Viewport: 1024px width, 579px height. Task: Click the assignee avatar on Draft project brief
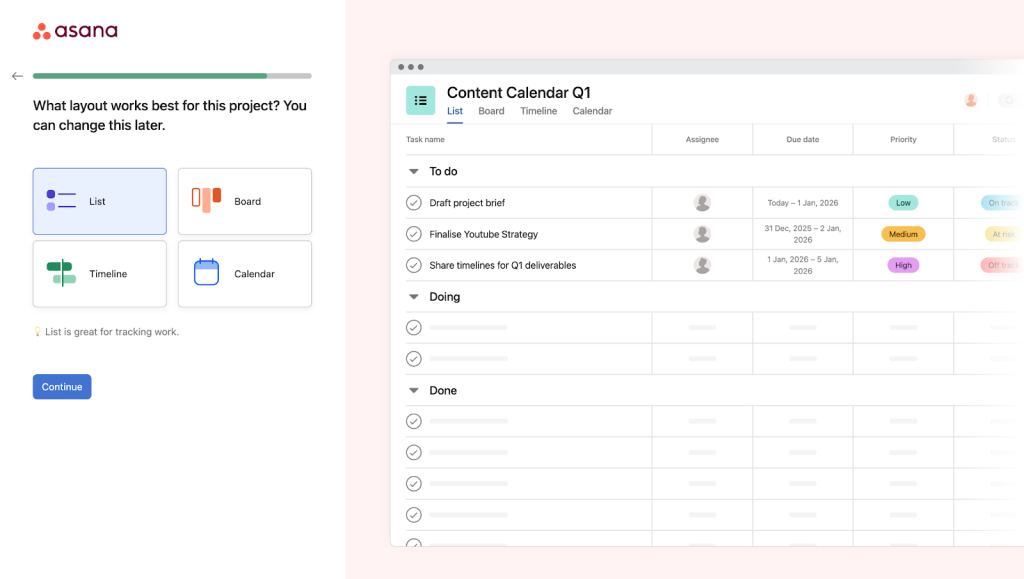pos(702,202)
